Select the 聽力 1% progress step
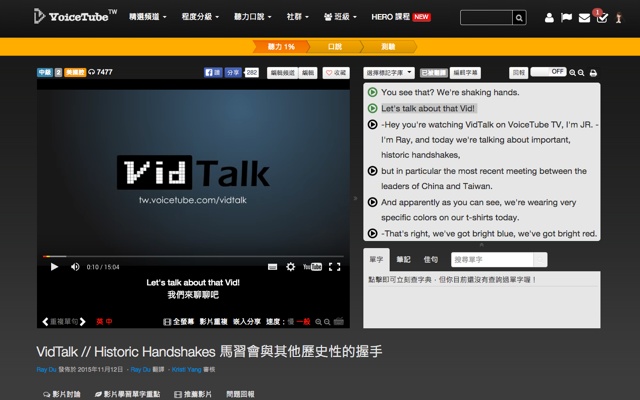Image resolution: width=640 pixels, height=400 pixels. click(281, 47)
